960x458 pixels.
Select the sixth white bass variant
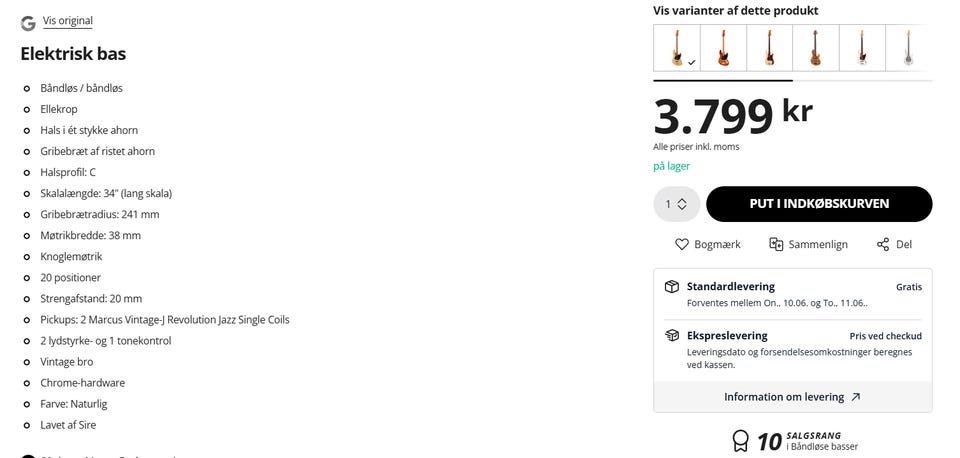(909, 48)
